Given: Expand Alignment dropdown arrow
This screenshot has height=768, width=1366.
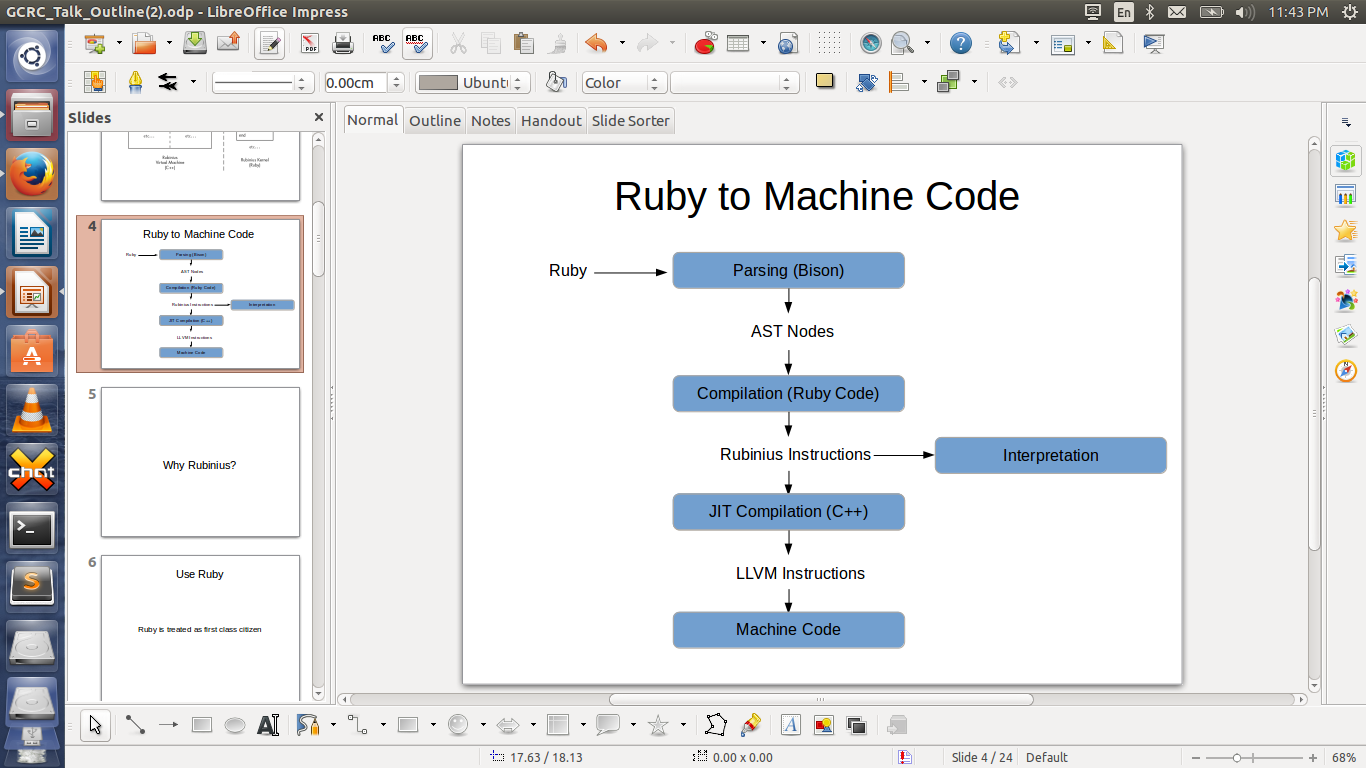Looking at the screenshot, I should 924,82.
